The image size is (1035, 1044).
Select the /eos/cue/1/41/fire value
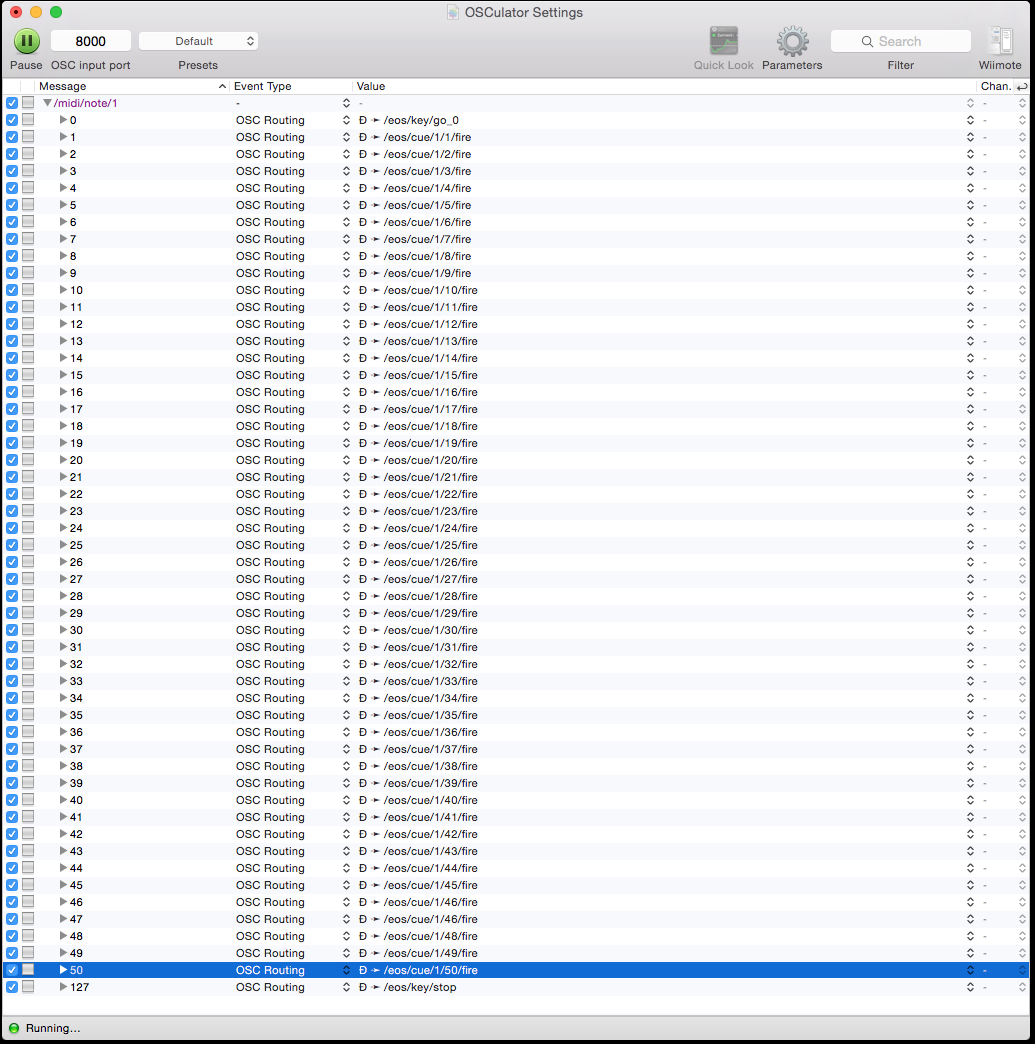pos(430,817)
